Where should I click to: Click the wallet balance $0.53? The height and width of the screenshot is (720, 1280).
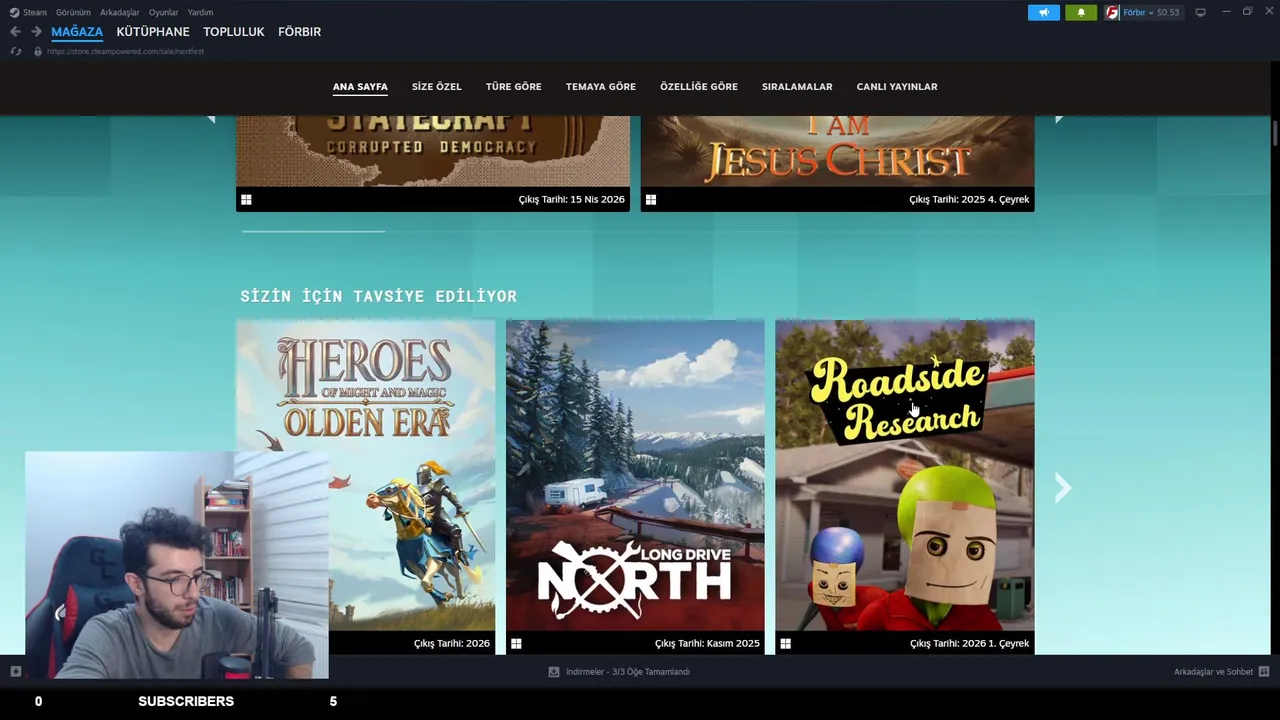coord(1168,12)
